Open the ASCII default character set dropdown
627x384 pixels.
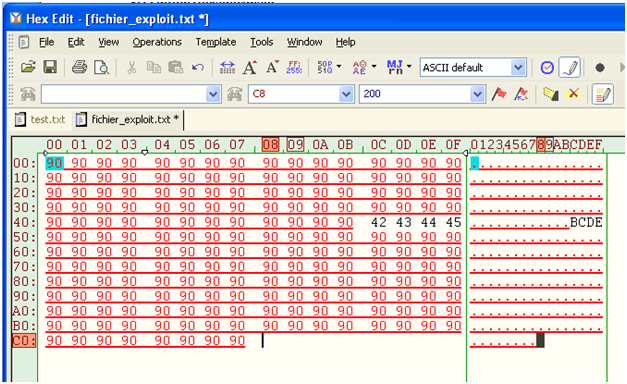[x=518, y=68]
